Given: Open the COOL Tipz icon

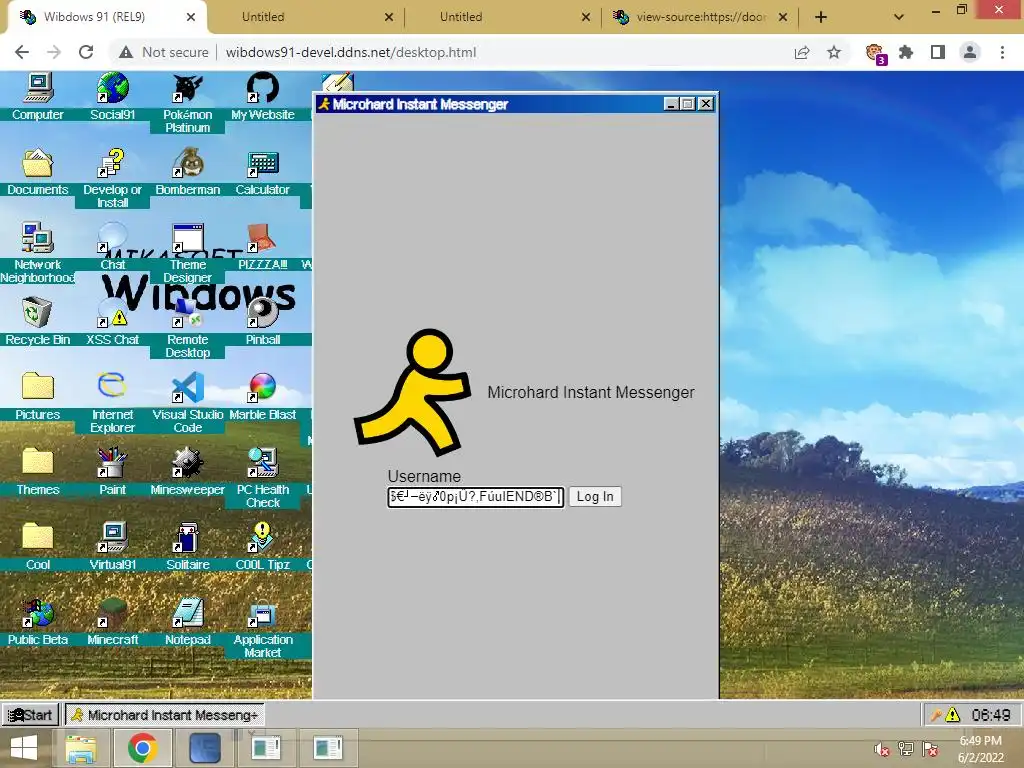Looking at the screenshot, I should 263,537.
